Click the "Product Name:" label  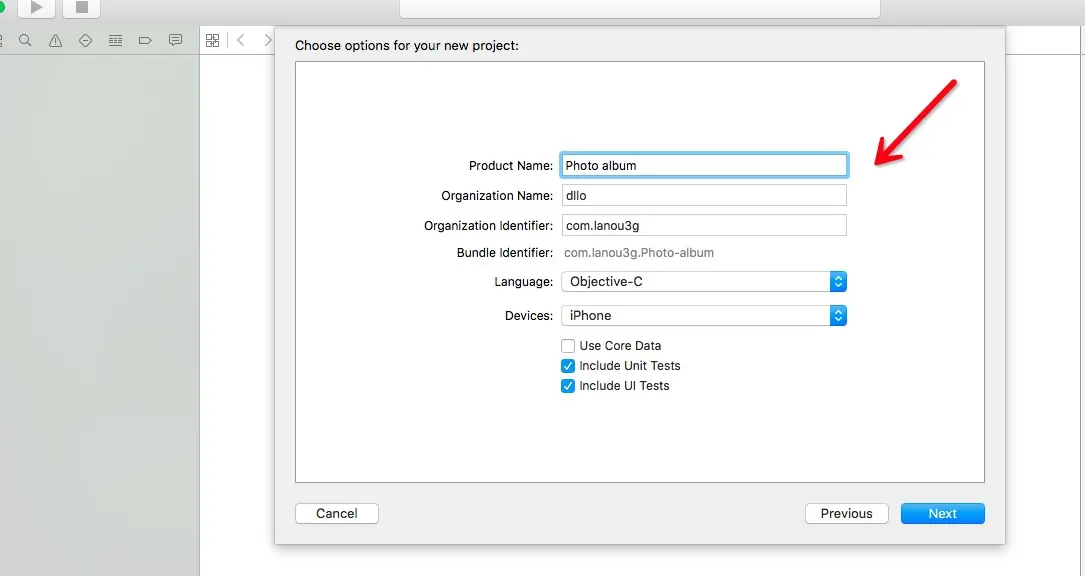(x=511, y=165)
